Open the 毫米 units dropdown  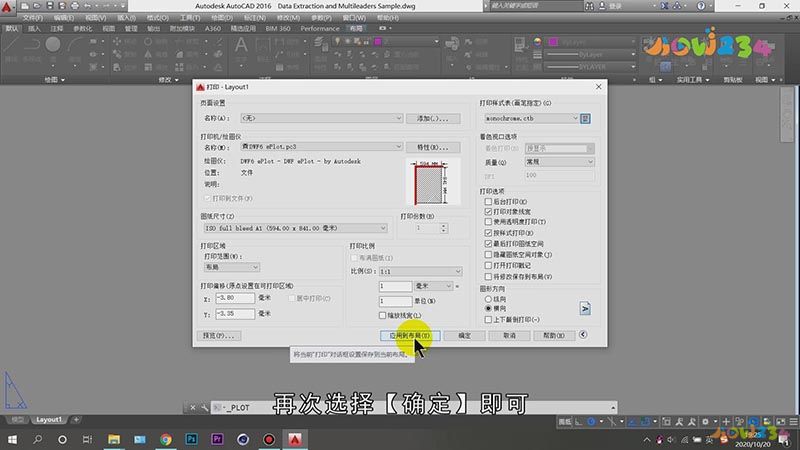pos(433,286)
